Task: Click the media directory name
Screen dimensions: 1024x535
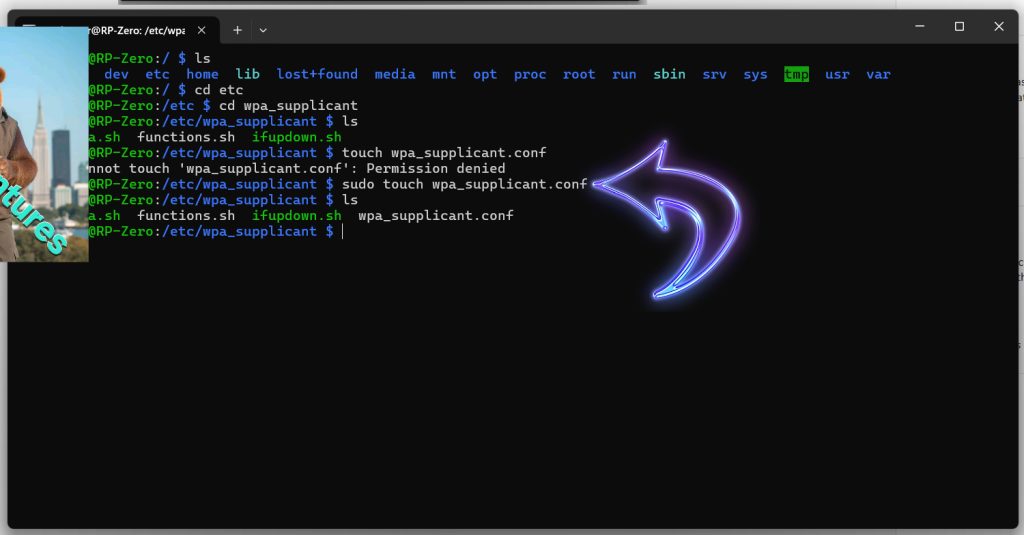Action: [x=395, y=74]
